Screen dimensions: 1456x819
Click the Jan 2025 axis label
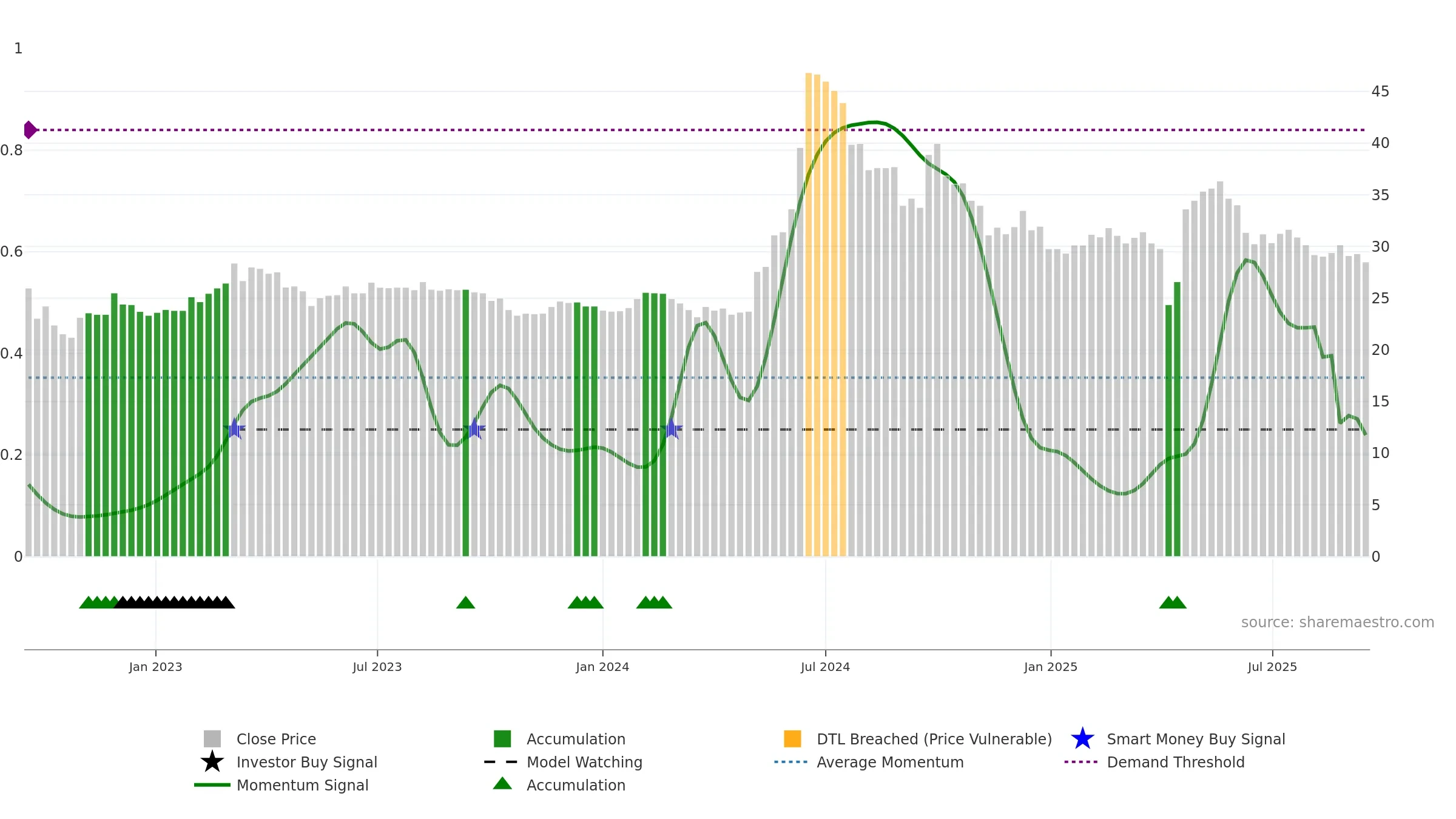(1051, 667)
